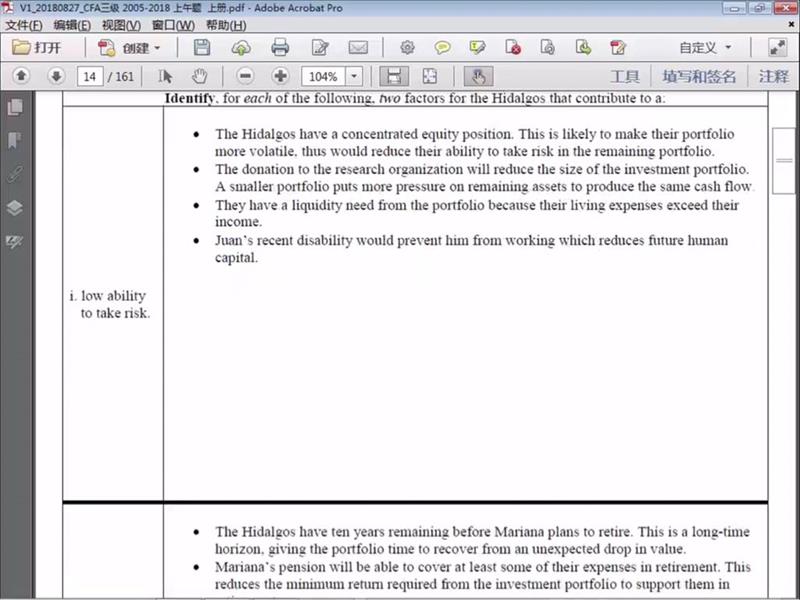Expand the zoom level dropdown arrow
This screenshot has height=600, width=800.
click(354, 77)
